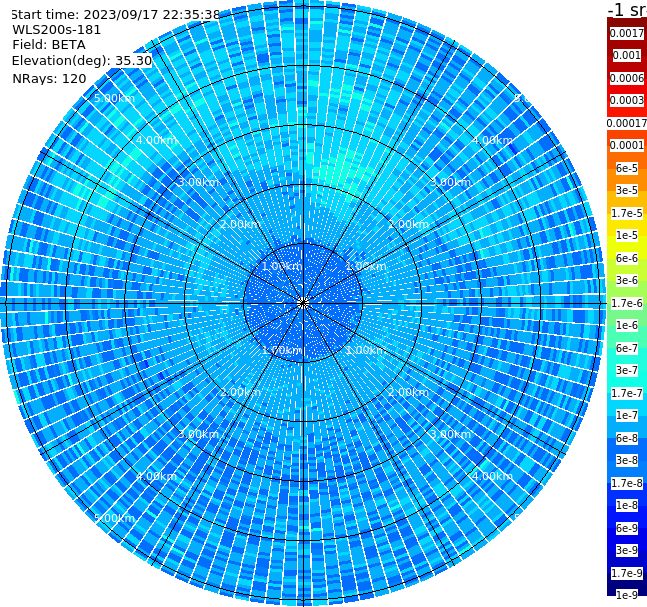Select the 4.00km ring label in upper-left quadrant

pos(156,140)
